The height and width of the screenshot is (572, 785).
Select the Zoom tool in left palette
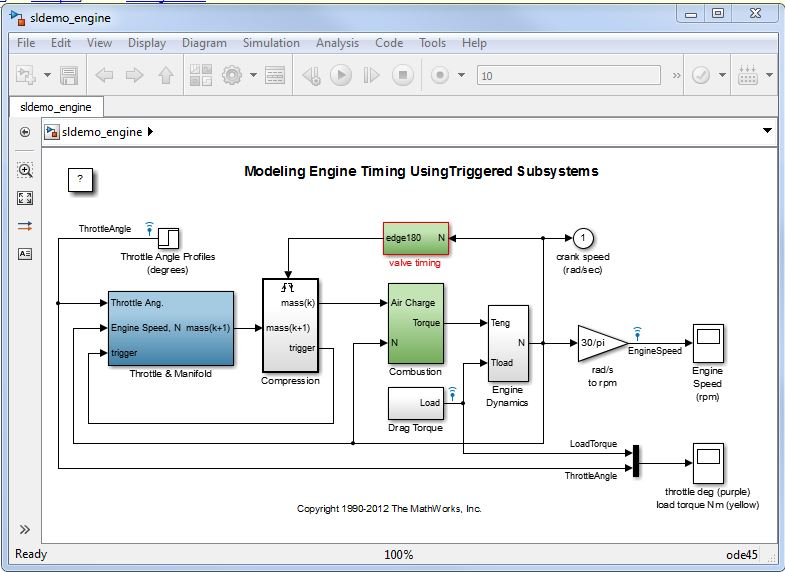[25, 171]
